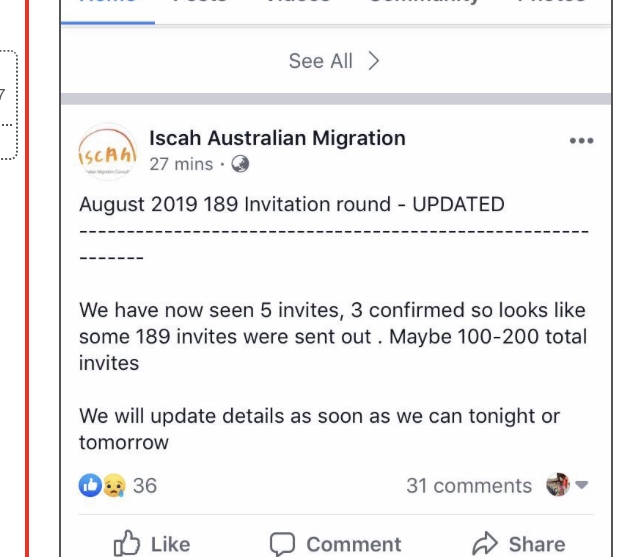639x557 pixels.
Task: Click the chevron arrow beside See All
Action: 374,61
